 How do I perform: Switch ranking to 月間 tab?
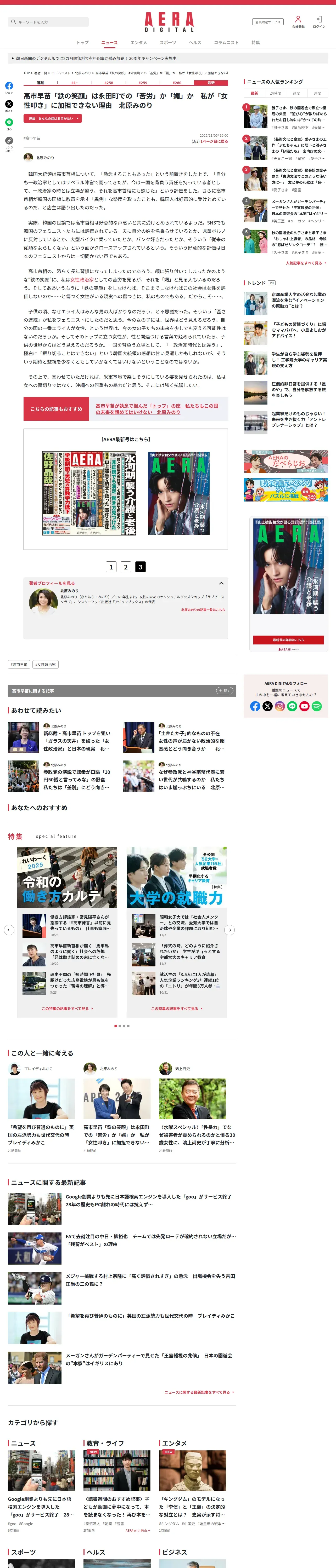click(x=318, y=93)
